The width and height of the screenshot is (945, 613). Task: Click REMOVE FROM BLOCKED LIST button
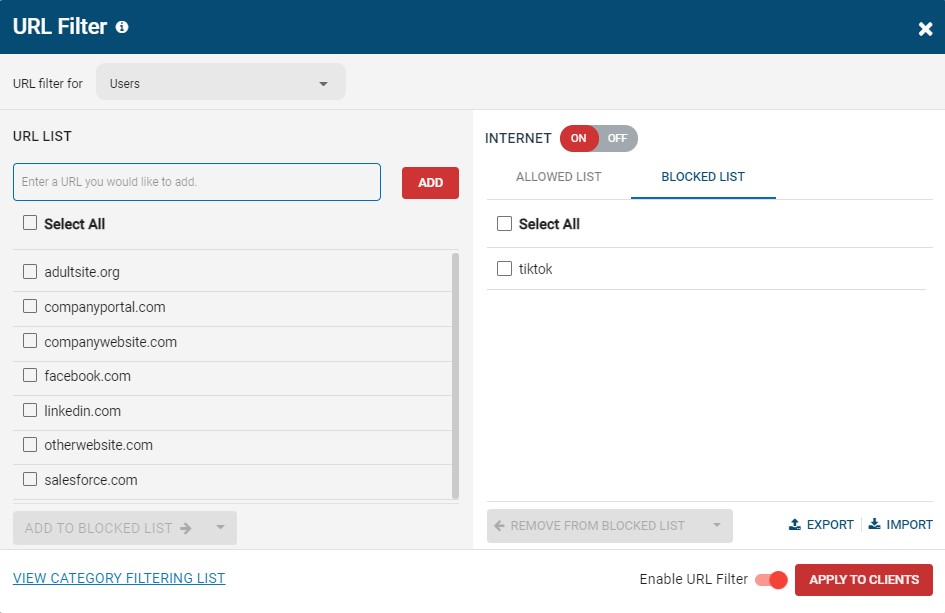click(594, 526)
